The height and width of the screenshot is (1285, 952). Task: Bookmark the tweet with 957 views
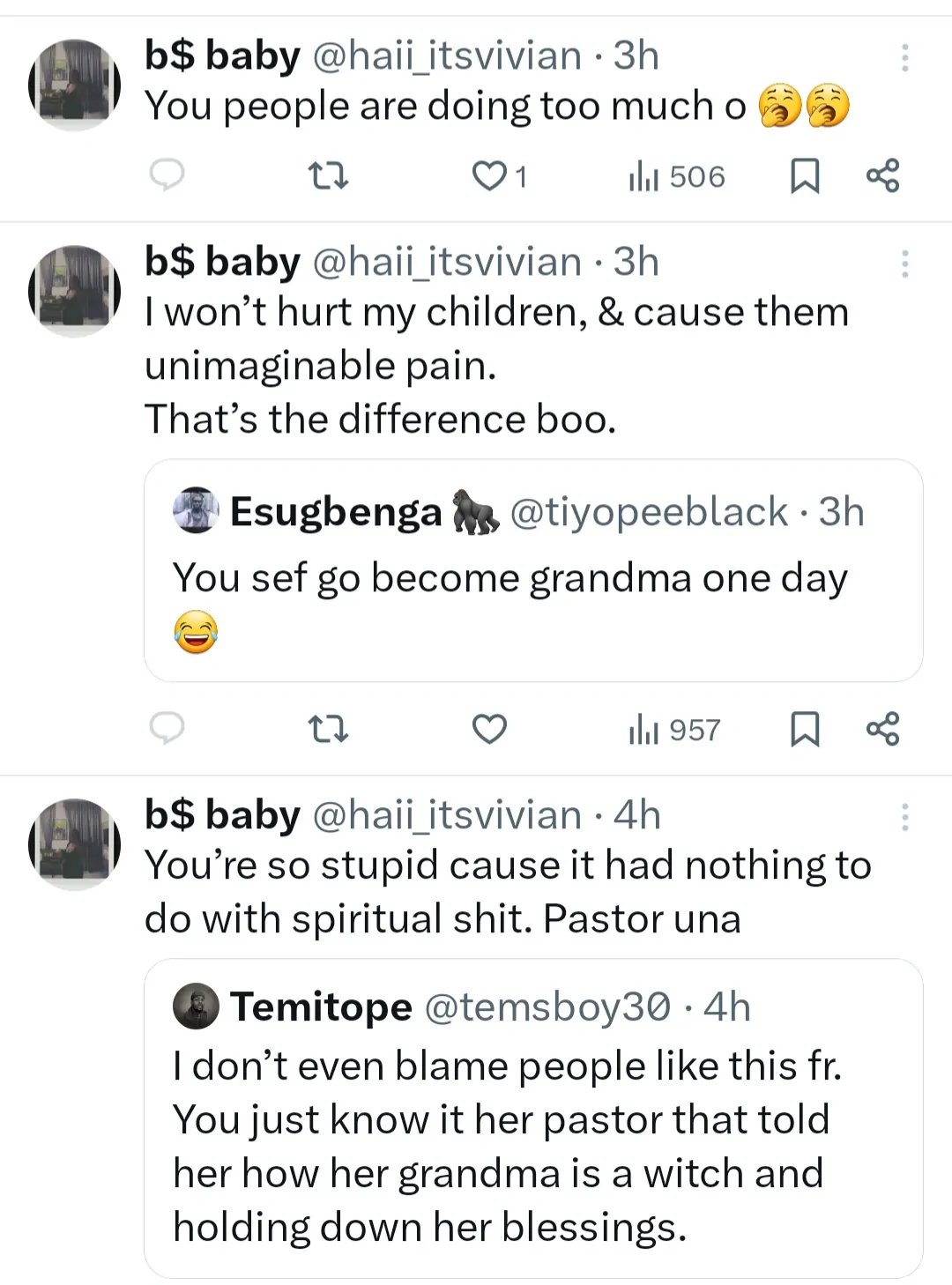point(804,729)
